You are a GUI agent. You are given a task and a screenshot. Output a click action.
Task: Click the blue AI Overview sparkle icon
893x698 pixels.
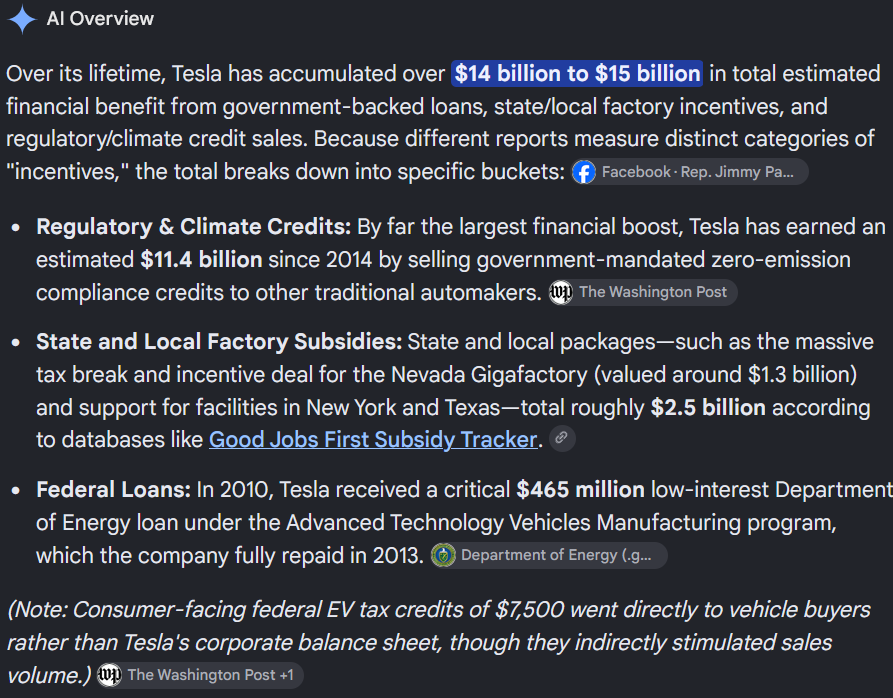[x=22, y=19]
